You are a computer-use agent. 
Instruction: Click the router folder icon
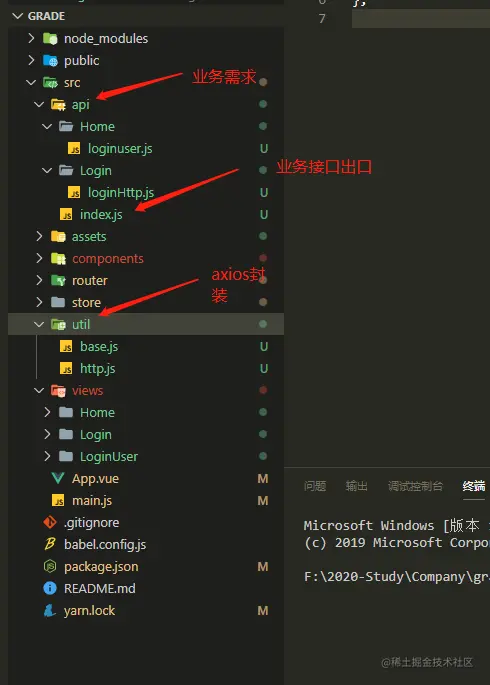[x=58, y=280]
